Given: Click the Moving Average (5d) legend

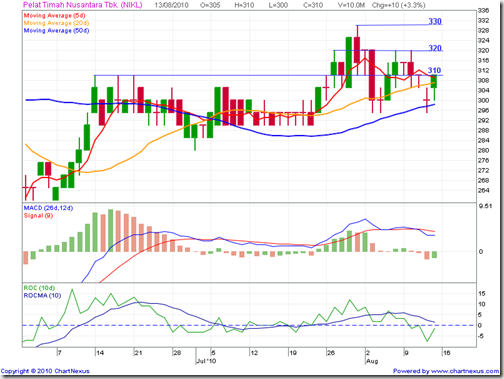Looking at the screenshot, I should pyautogui.click(x=54, y=16).
